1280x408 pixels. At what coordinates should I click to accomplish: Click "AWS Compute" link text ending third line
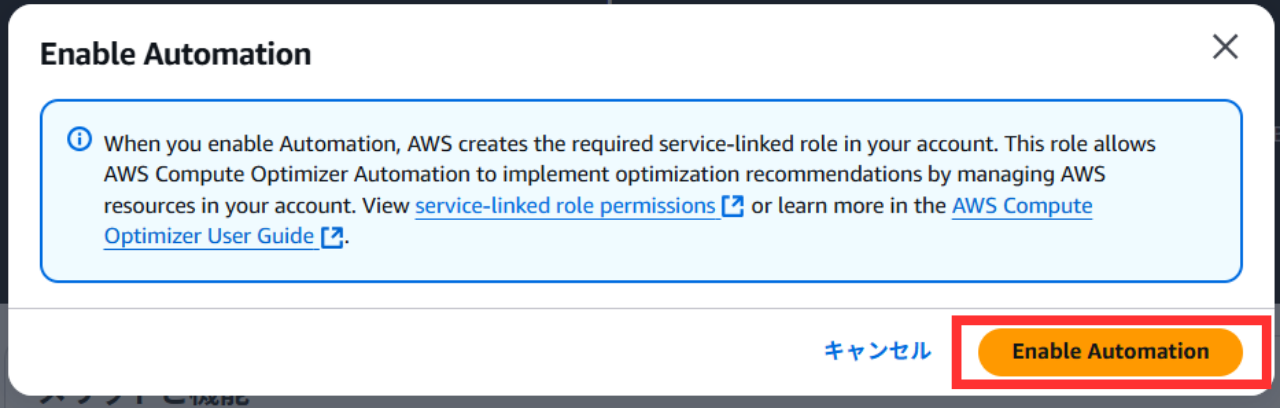pyautogui.click(x=1021, y=206)
